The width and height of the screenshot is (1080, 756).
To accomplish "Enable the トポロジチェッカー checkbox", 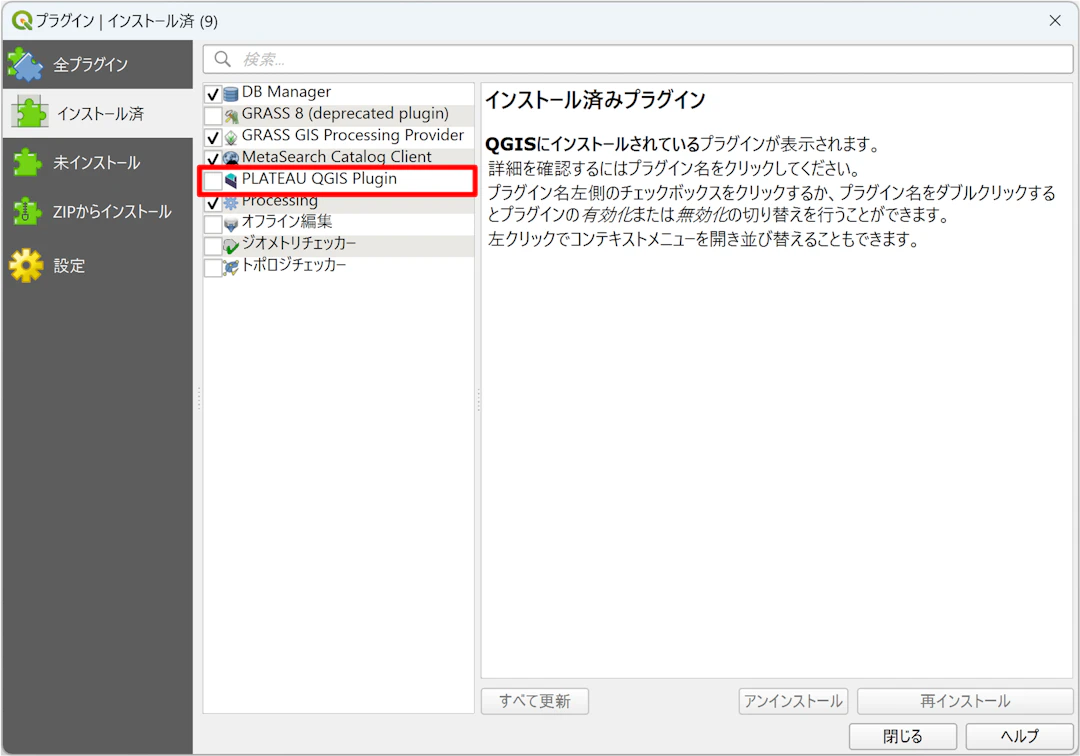I will 213,268.
